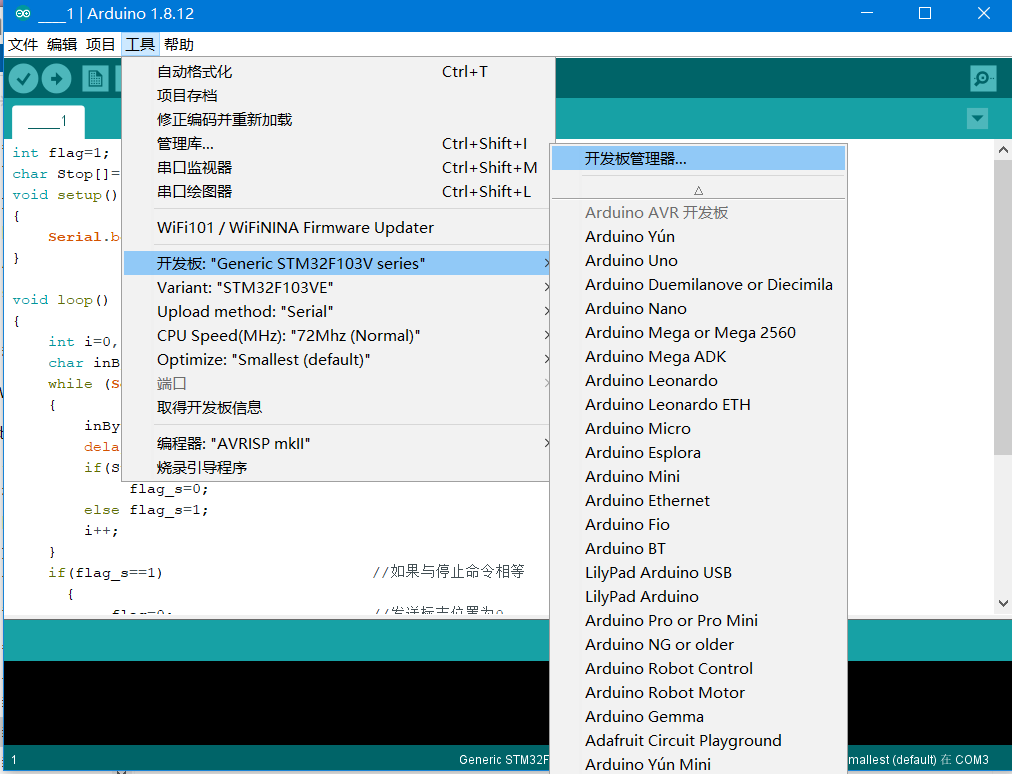Viewport: 1012px width, 774px height.
Task: Open the tab options dropdown arrow
Action: (977, 119)
